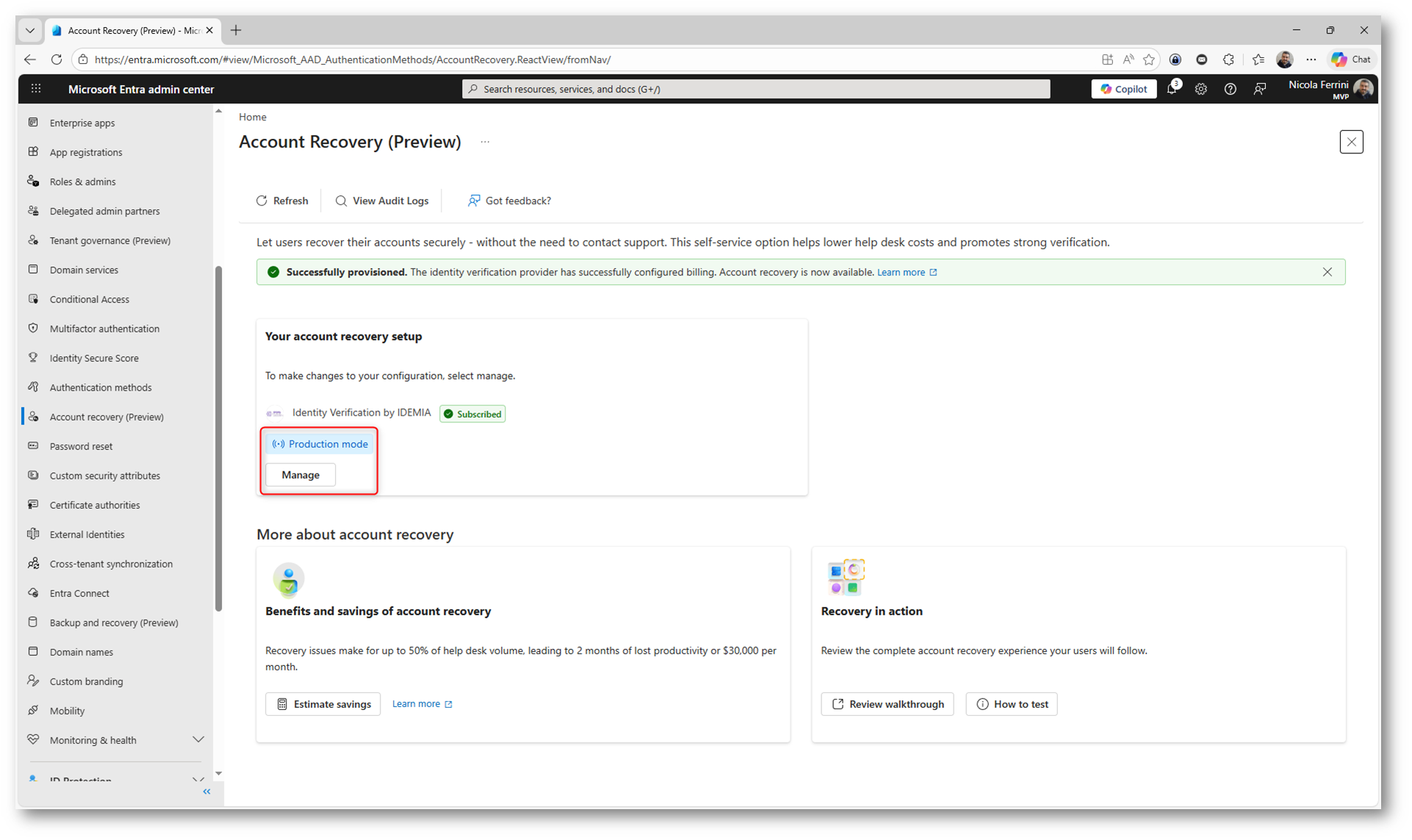Click the feedback icon in portal header
This screenshot has width=1412, height=840.
[1259, 89]
